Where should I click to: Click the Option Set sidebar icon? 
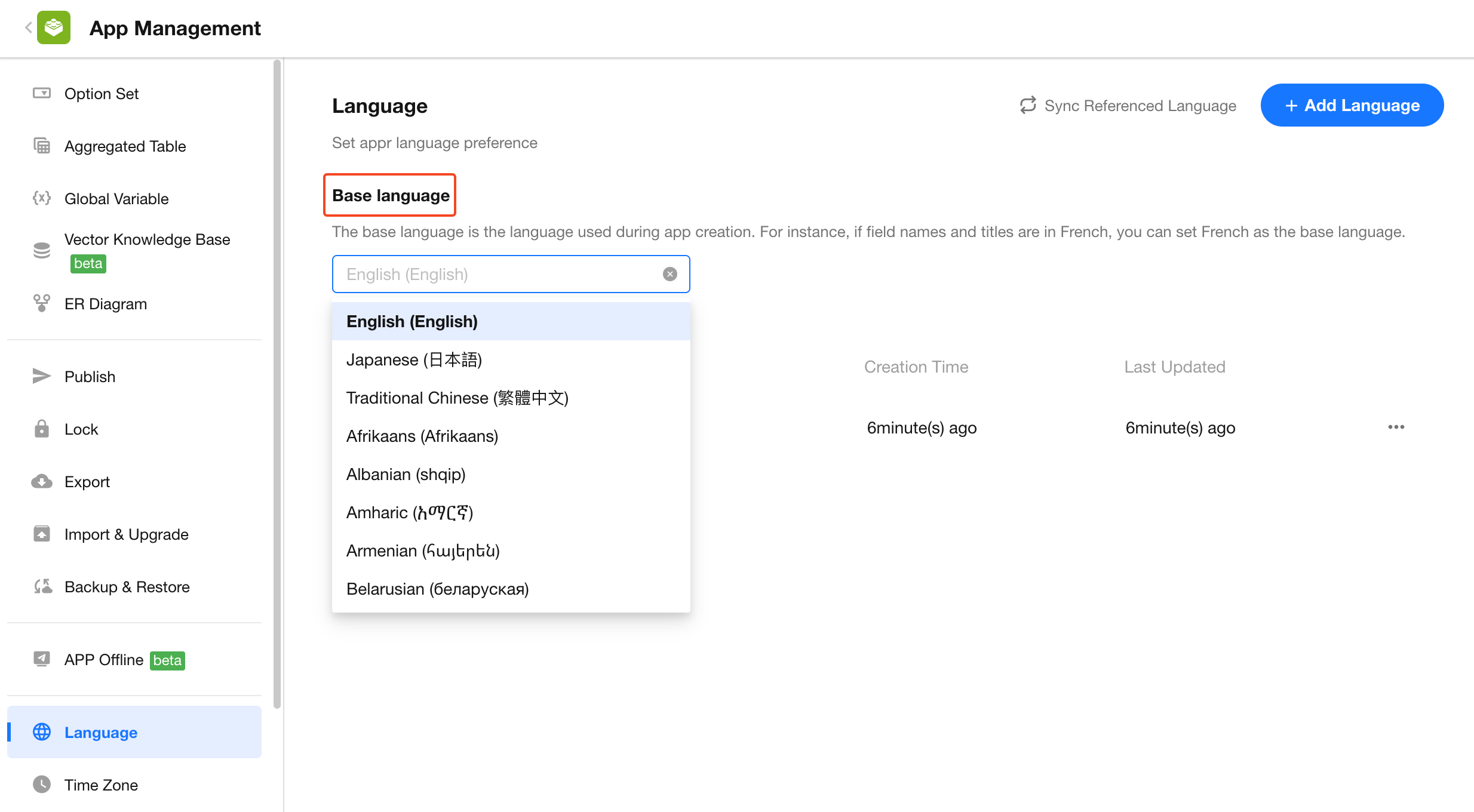coord(42,93)
